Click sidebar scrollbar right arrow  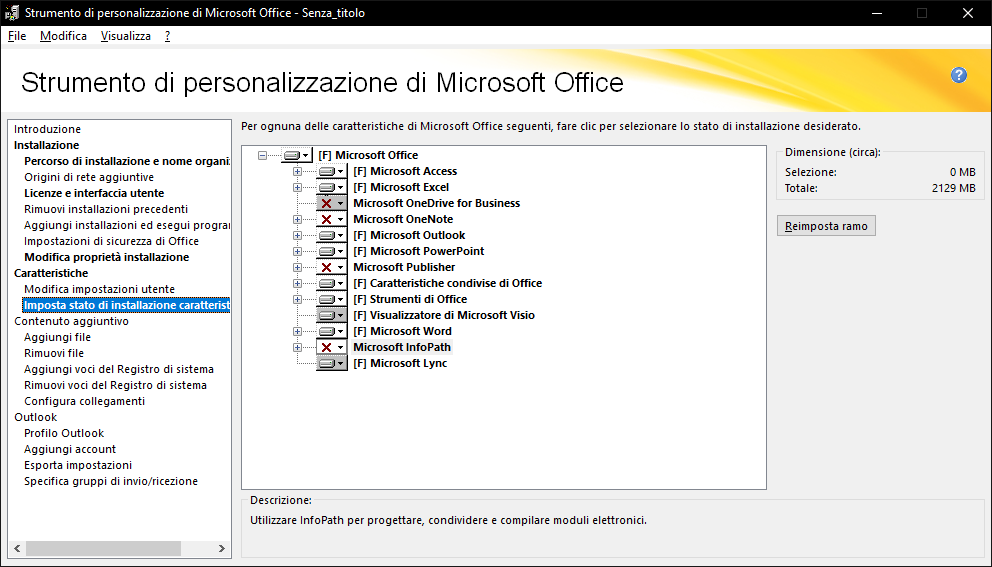click(221, 548)
